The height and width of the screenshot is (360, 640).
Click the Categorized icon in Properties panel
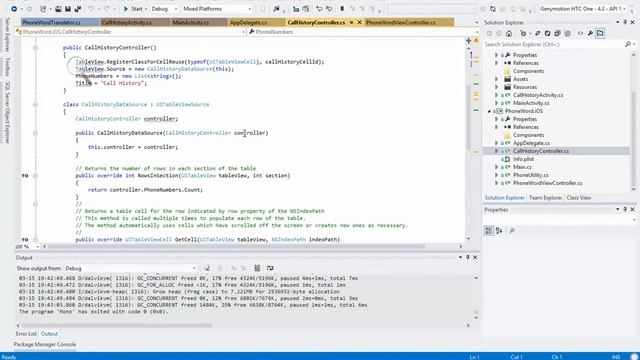(489, 231)
